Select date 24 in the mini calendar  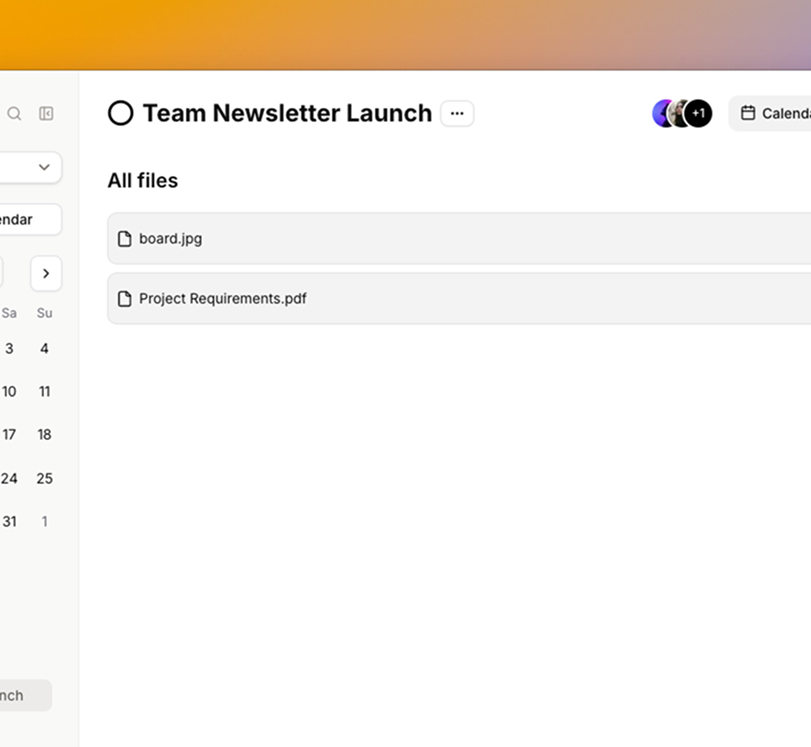[9, 478]
